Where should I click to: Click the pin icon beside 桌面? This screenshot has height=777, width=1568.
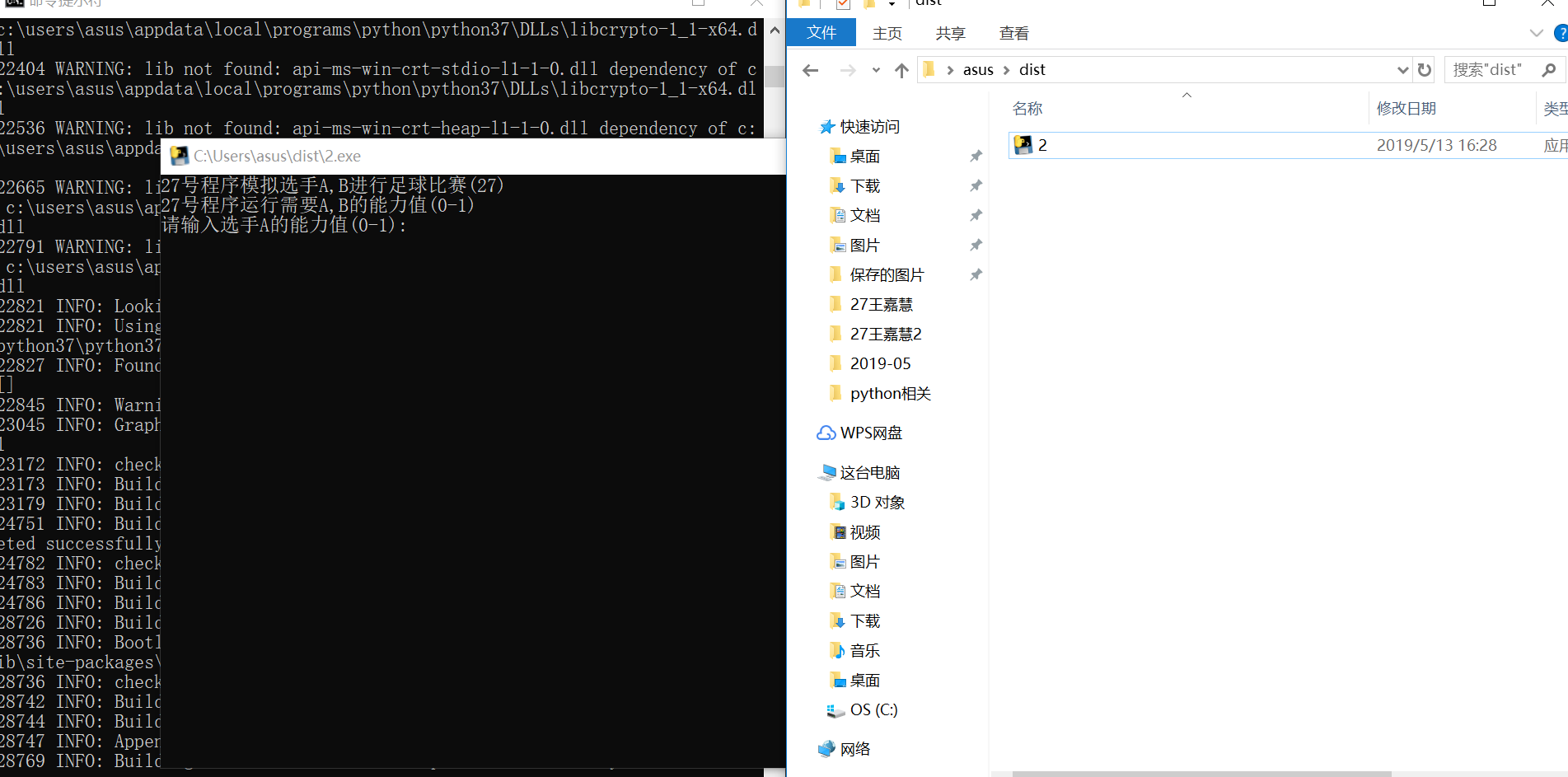point(976,157)
